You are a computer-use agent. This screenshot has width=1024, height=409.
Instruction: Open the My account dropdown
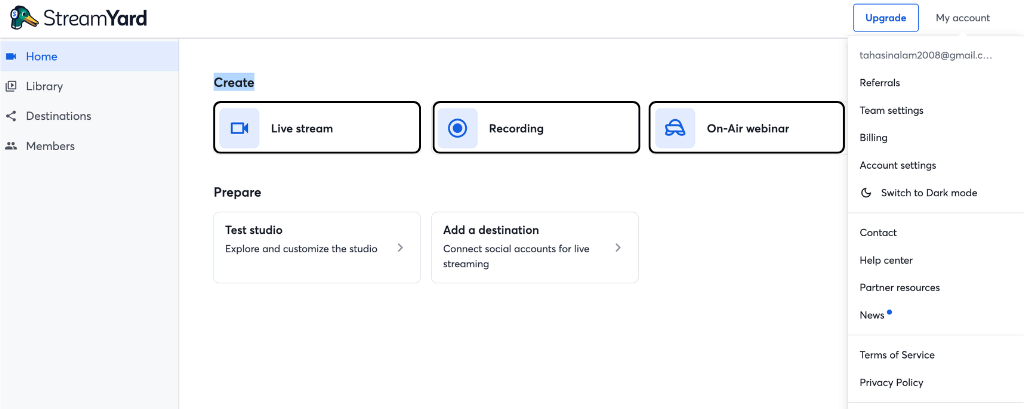coord(962,18)
